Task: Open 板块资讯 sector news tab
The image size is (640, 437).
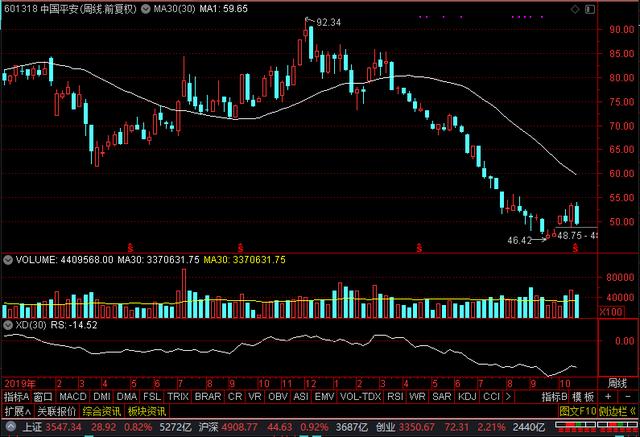Action: [x=144, y=410]
